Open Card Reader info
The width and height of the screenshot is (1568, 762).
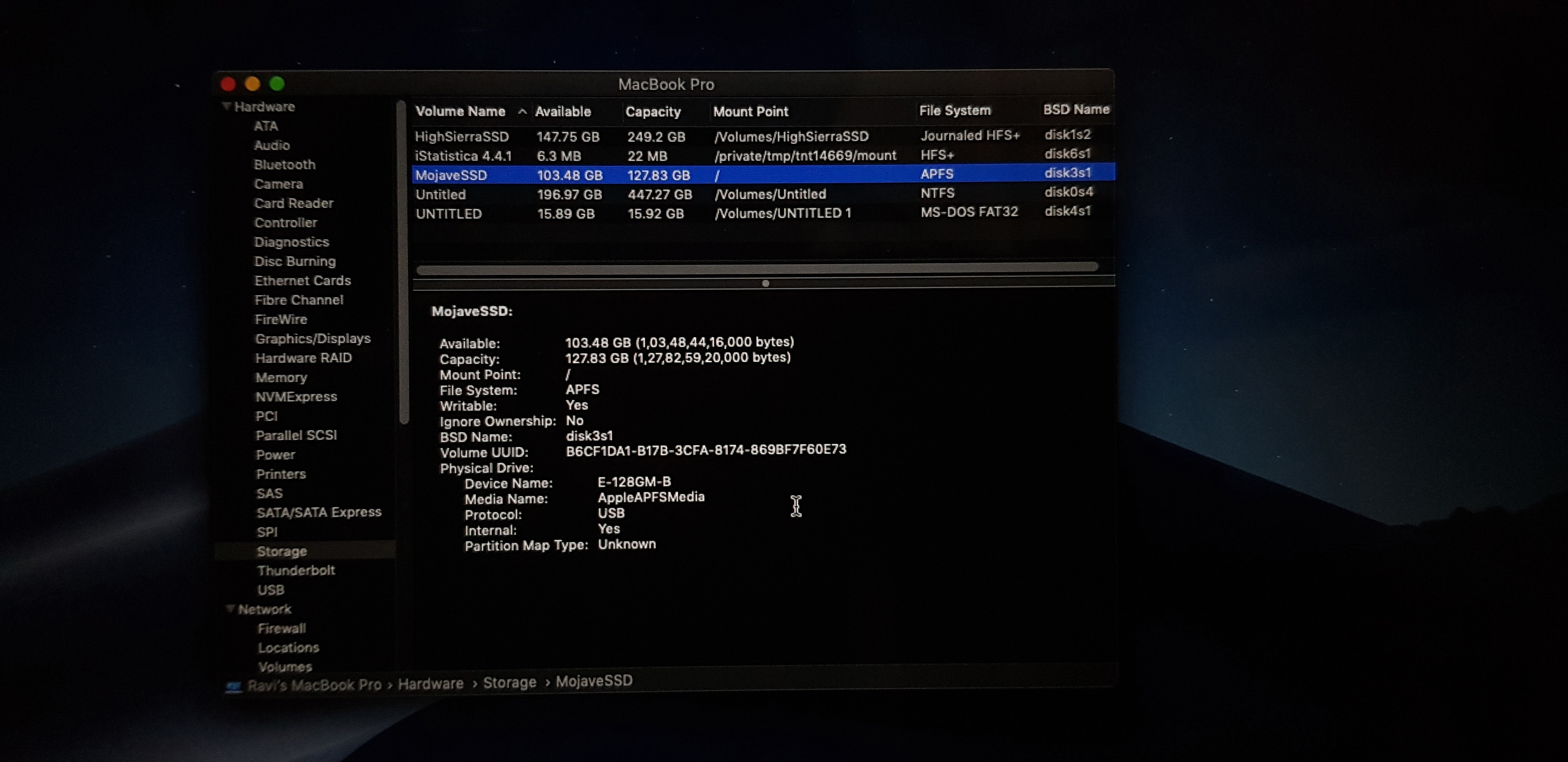coord(293,203)
